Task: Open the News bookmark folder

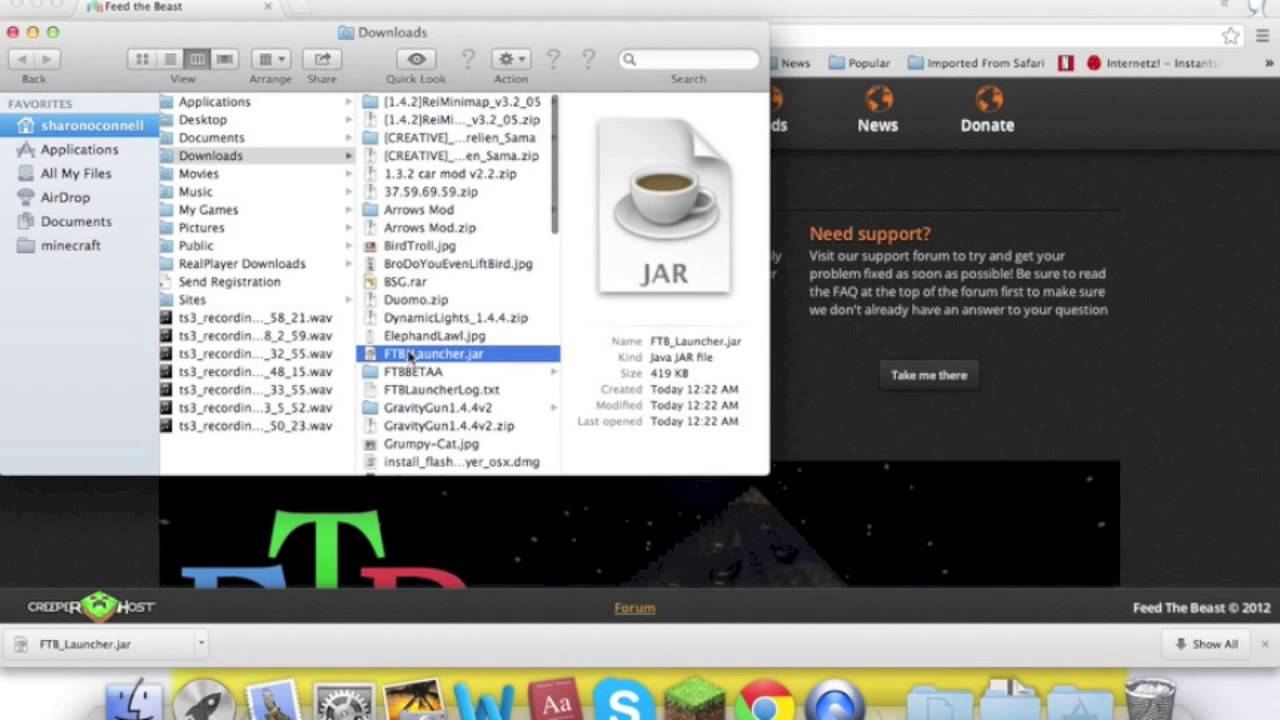Action: 790,63
